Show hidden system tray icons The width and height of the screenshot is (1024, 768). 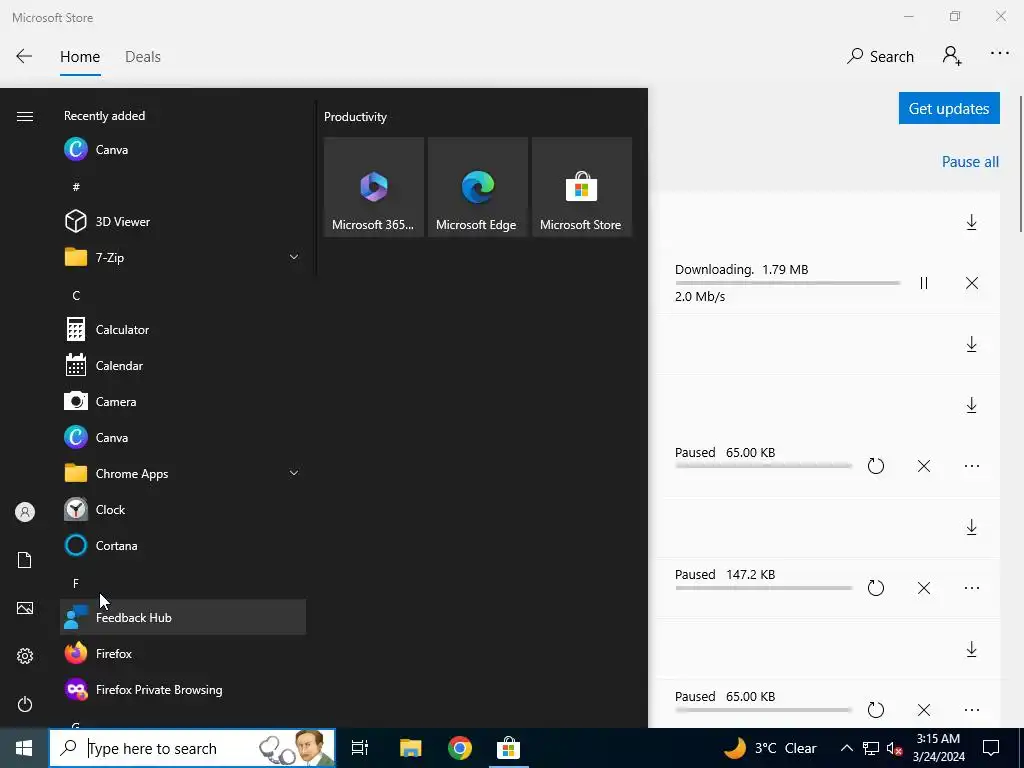point(846,748)
